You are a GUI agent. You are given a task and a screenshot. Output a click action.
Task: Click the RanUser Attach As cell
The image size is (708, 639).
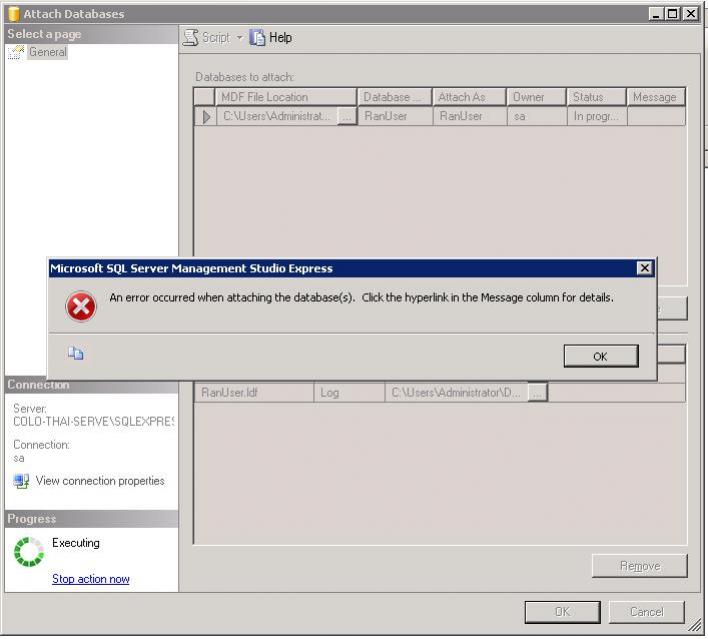coord(469,116)
